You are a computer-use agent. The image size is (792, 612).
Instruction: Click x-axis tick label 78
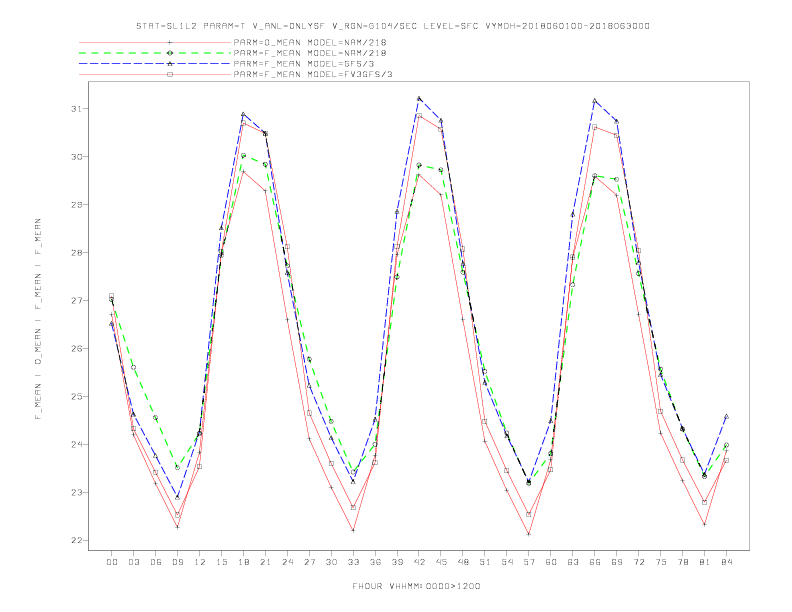point(682,562)
